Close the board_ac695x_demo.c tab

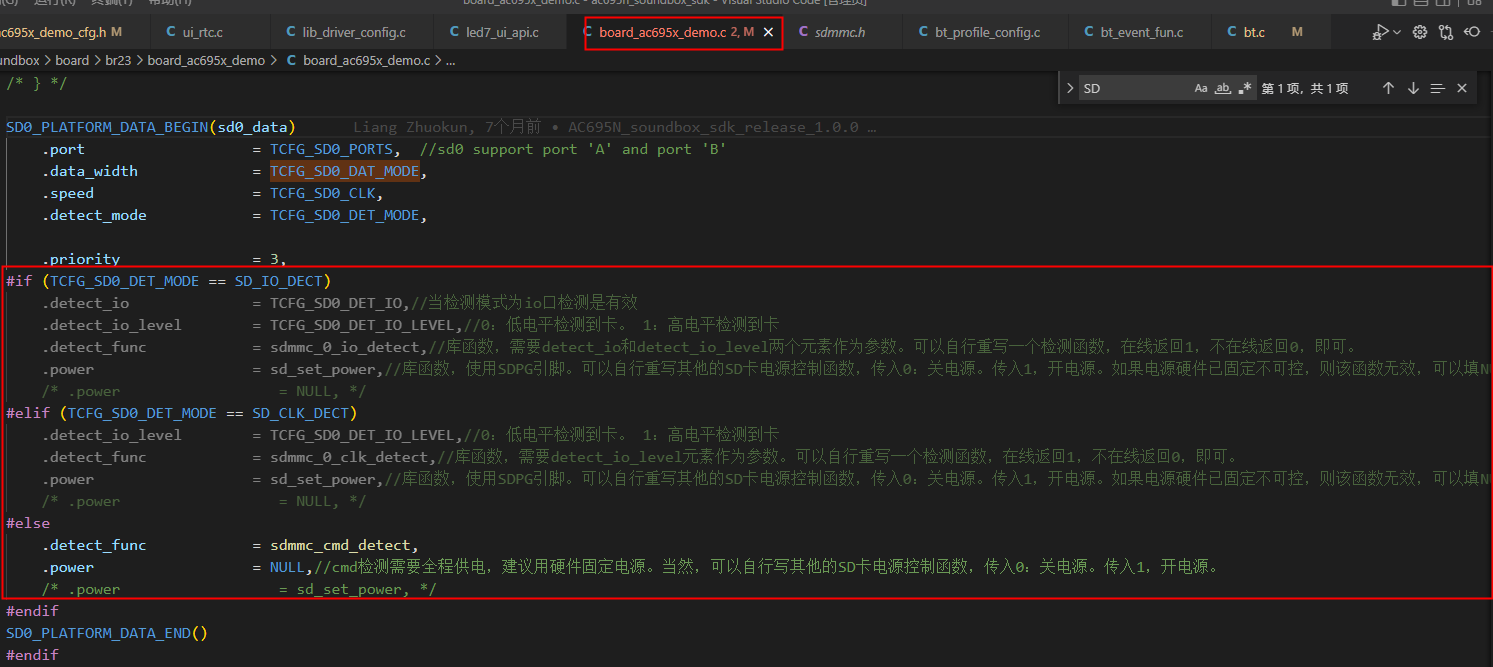[768, 33]
